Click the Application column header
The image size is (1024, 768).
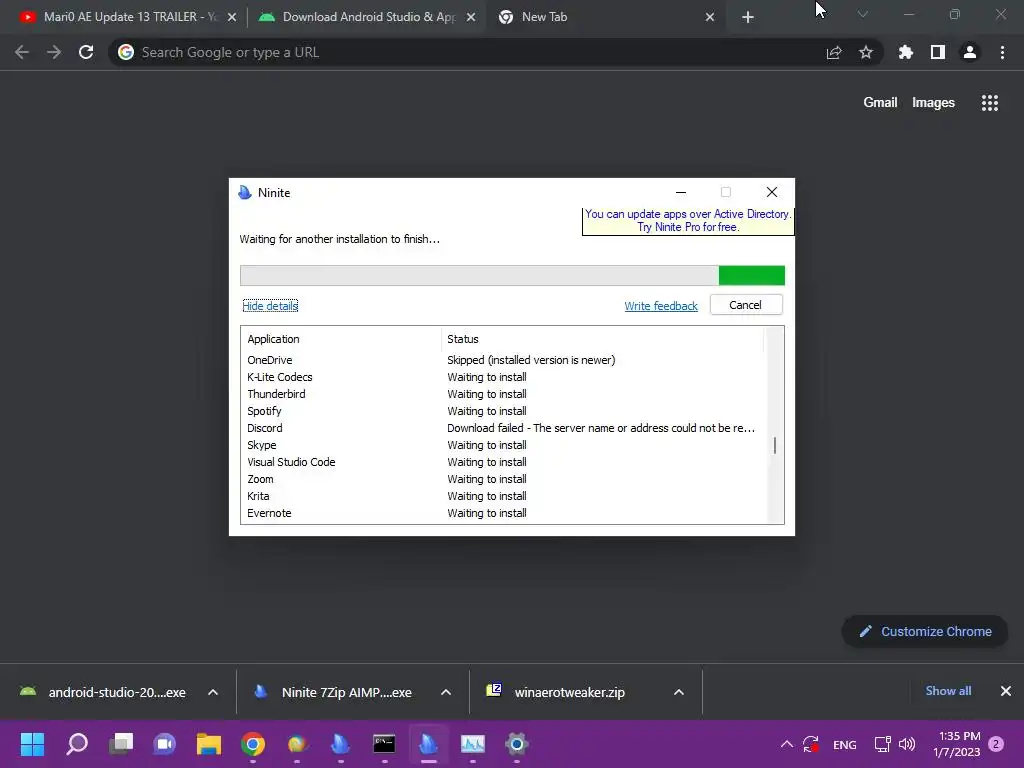point(342,339)
